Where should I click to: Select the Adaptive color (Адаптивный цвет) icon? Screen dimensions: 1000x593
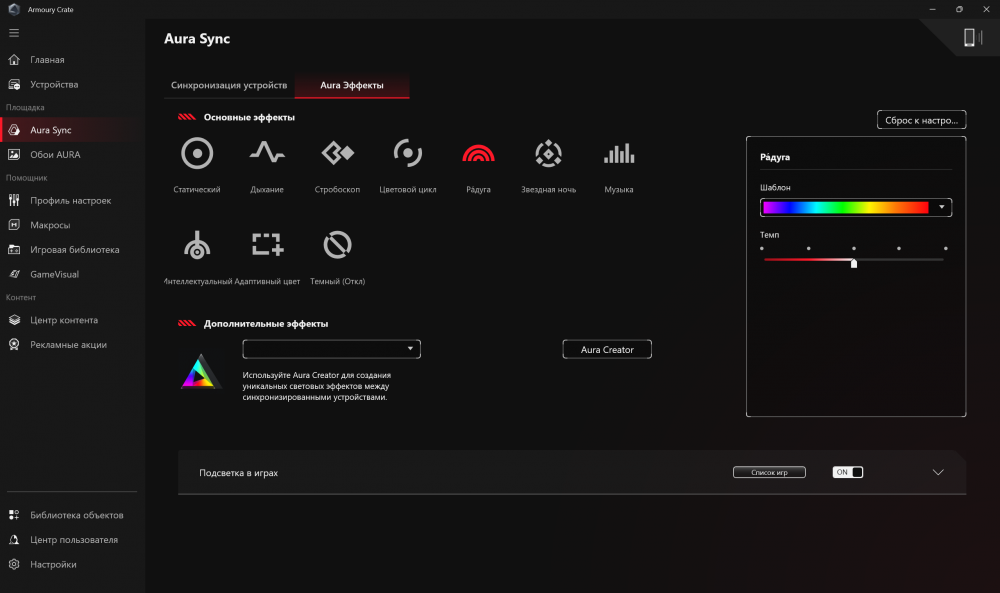click(267, 244)
